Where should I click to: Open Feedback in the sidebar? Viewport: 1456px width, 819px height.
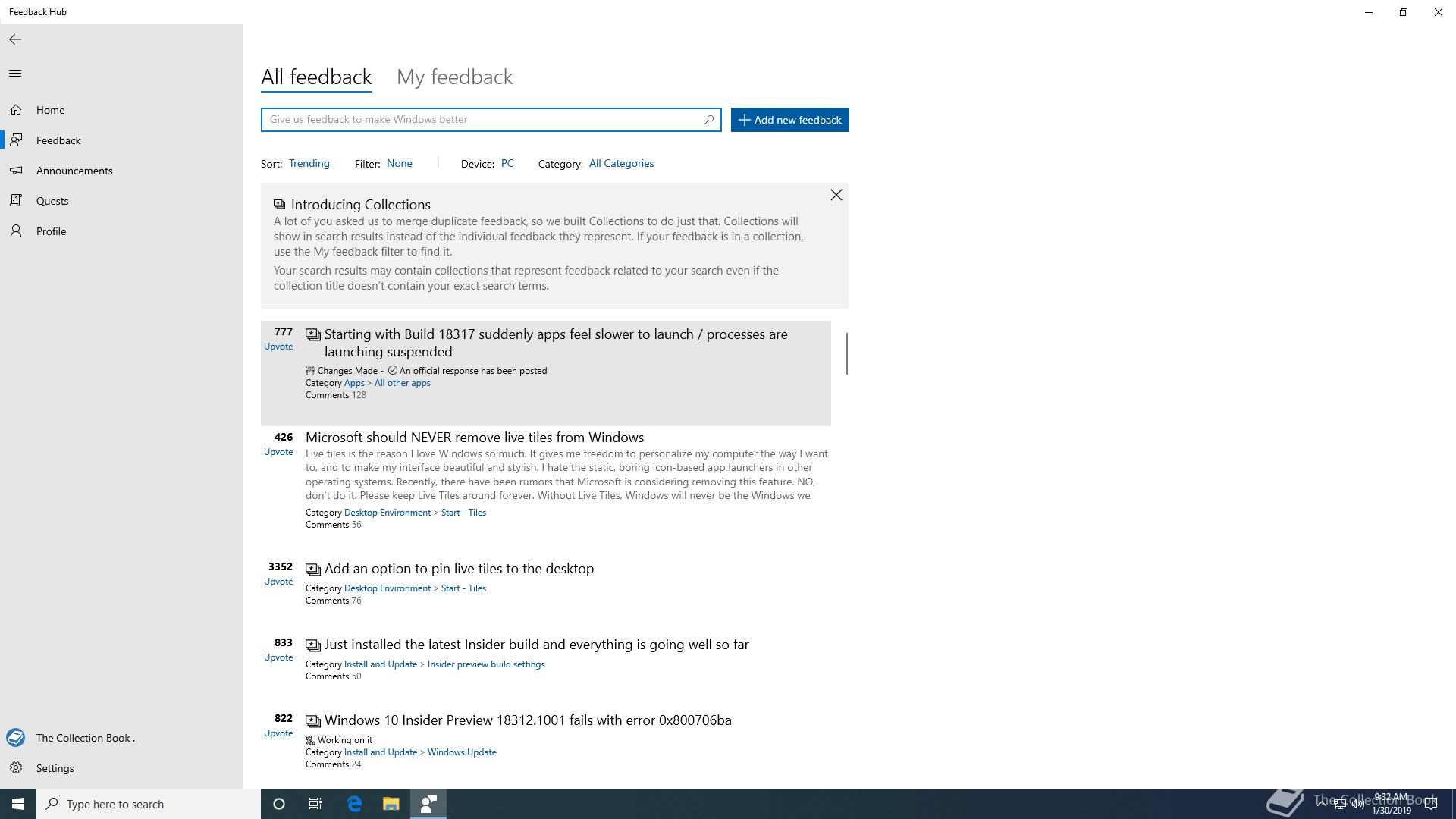click(121, 140)
